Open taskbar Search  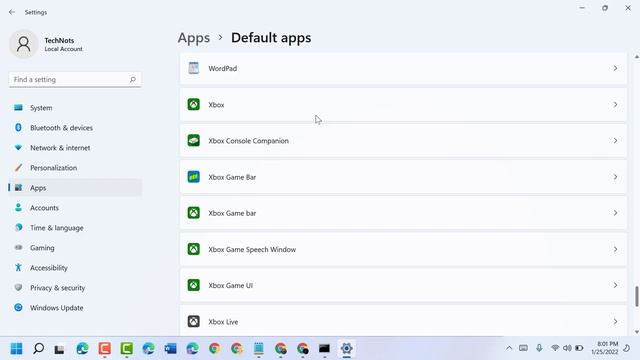pos(38,349)
